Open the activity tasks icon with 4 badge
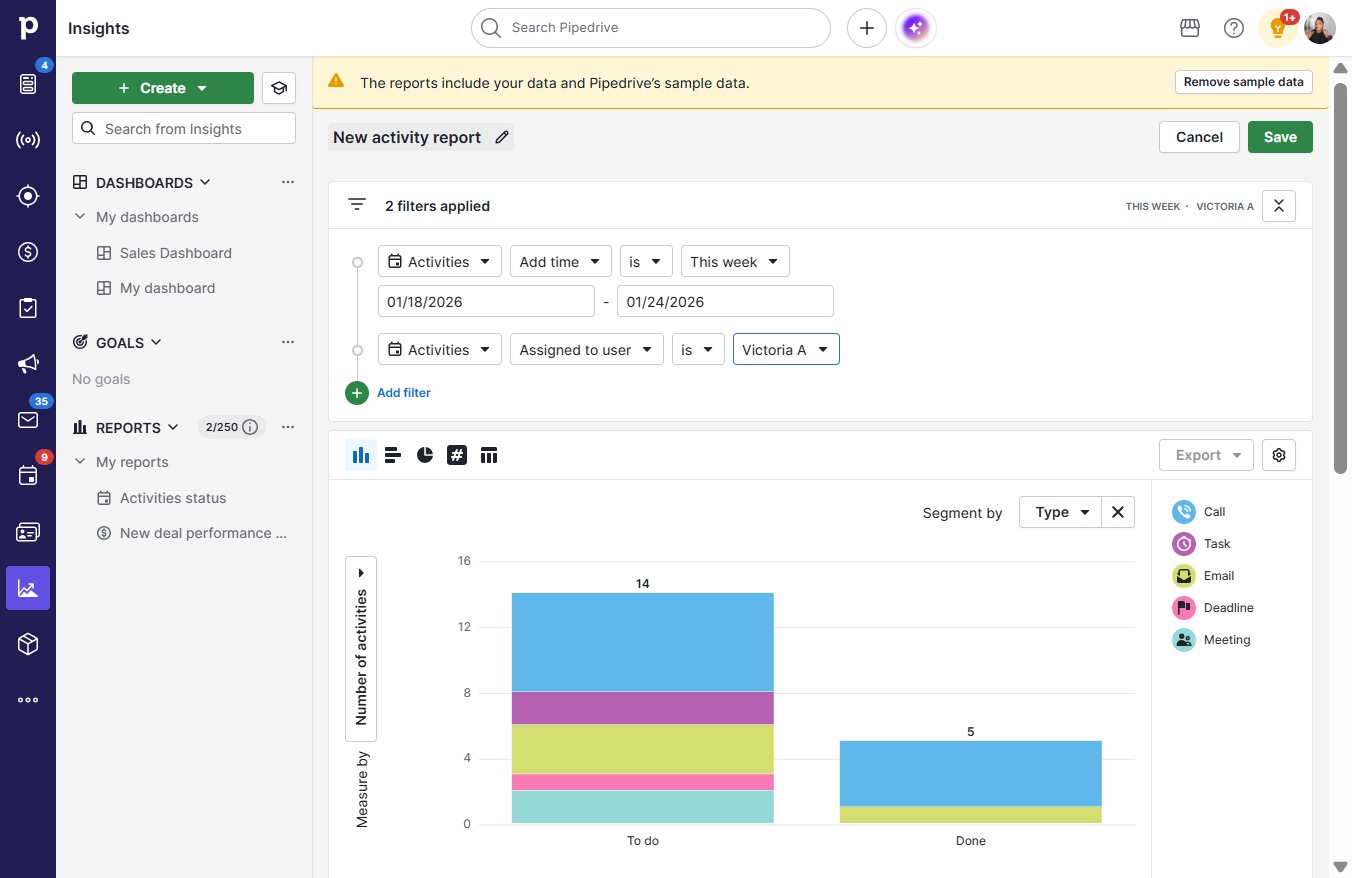 click(x=28, y=84)
